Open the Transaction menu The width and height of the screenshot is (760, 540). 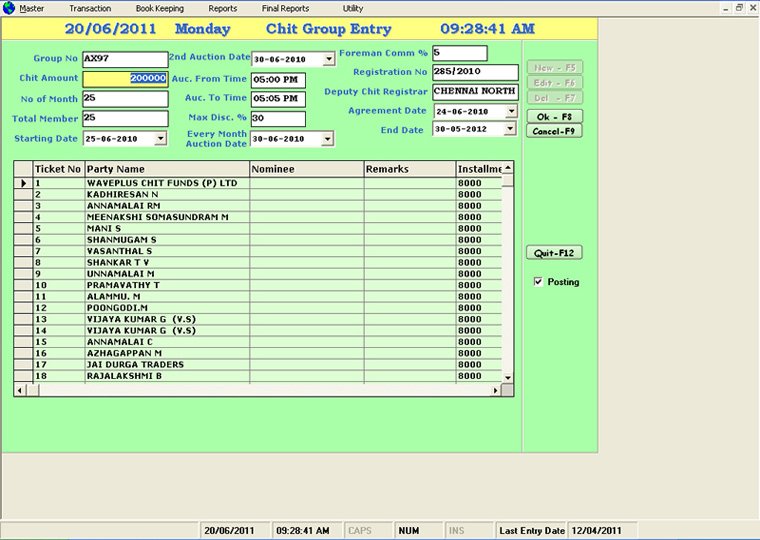coord(90,8)
